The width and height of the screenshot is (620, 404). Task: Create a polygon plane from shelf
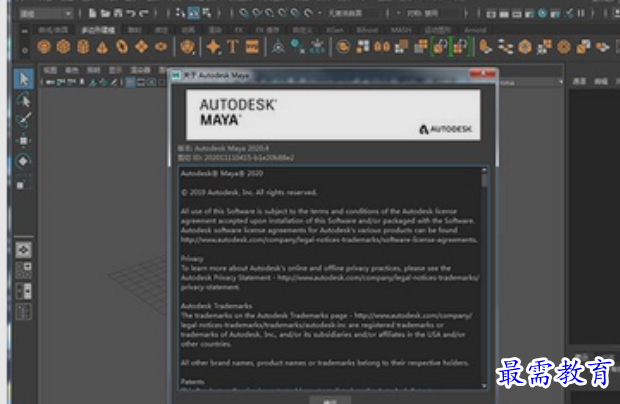[x=142, y=47]
